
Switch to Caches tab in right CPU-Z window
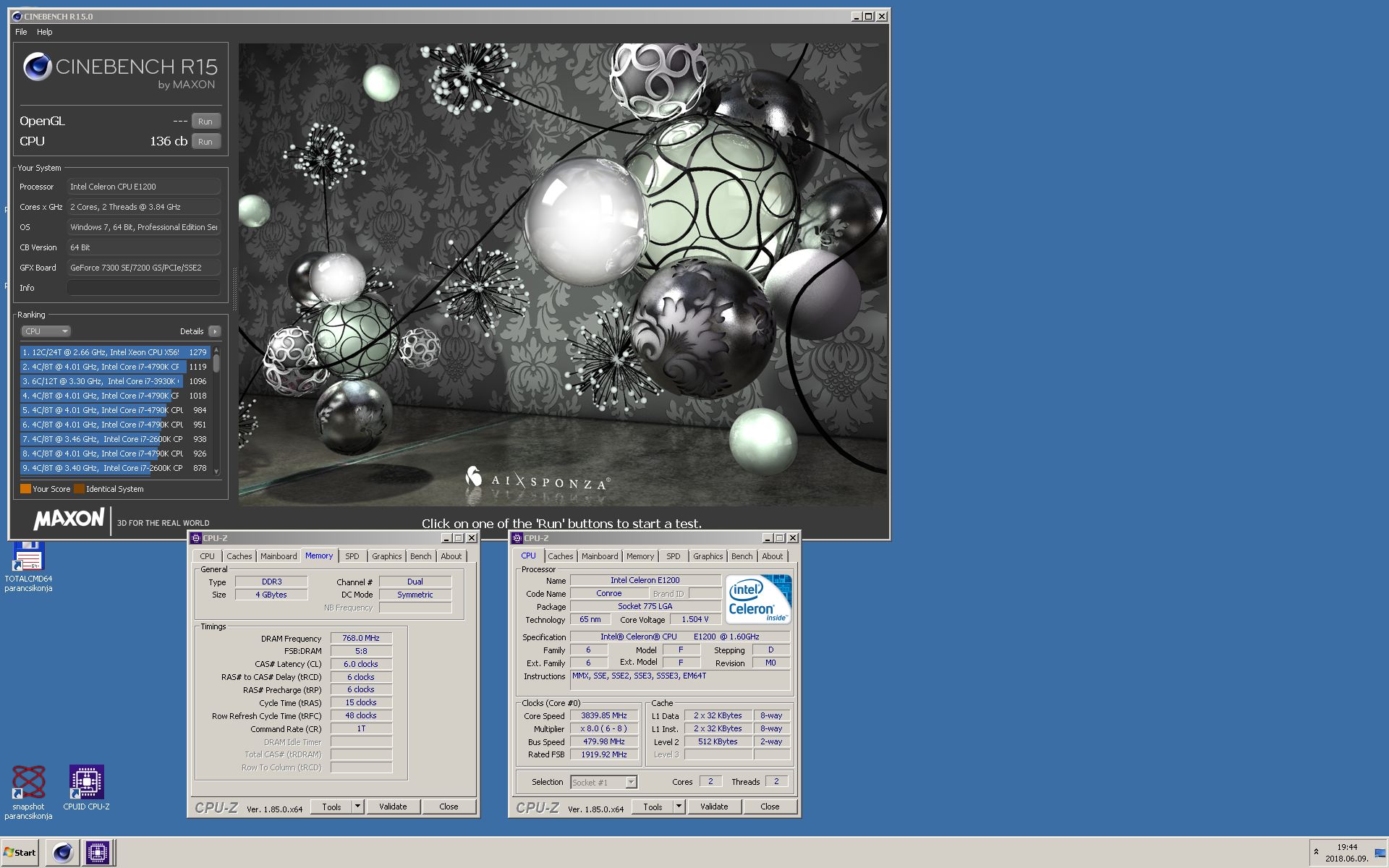point(560,556)
